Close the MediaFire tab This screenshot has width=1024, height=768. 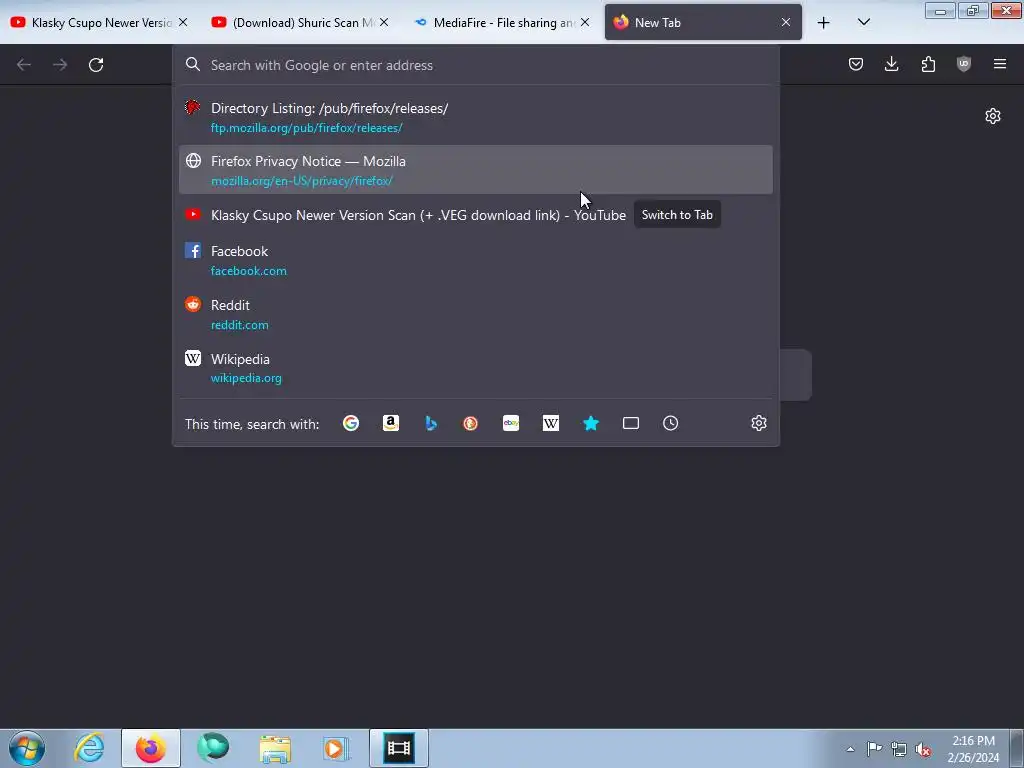585,22
